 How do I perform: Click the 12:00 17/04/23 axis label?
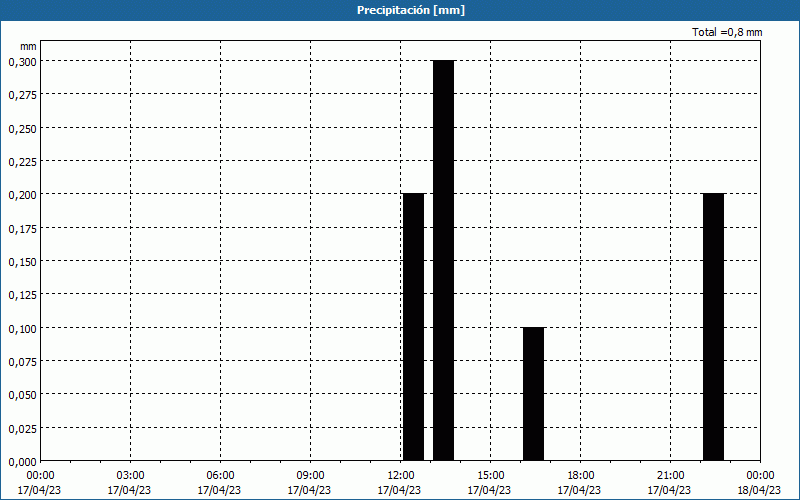tap(399, 483)
